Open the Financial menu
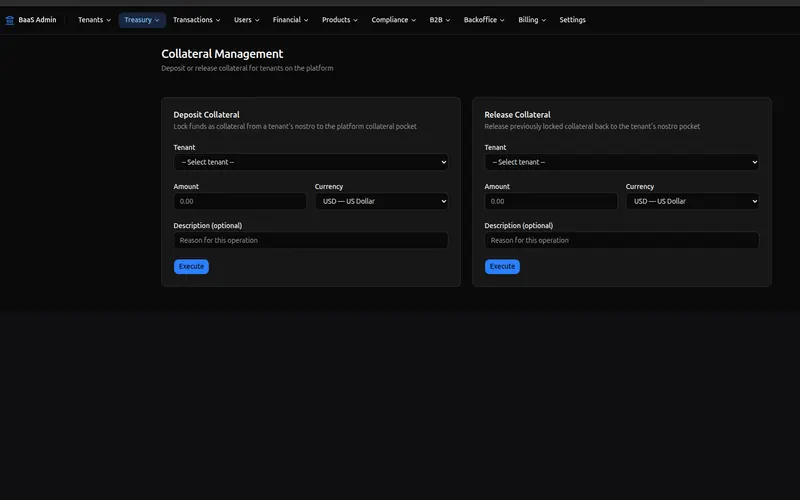 [x=290, y=20]
